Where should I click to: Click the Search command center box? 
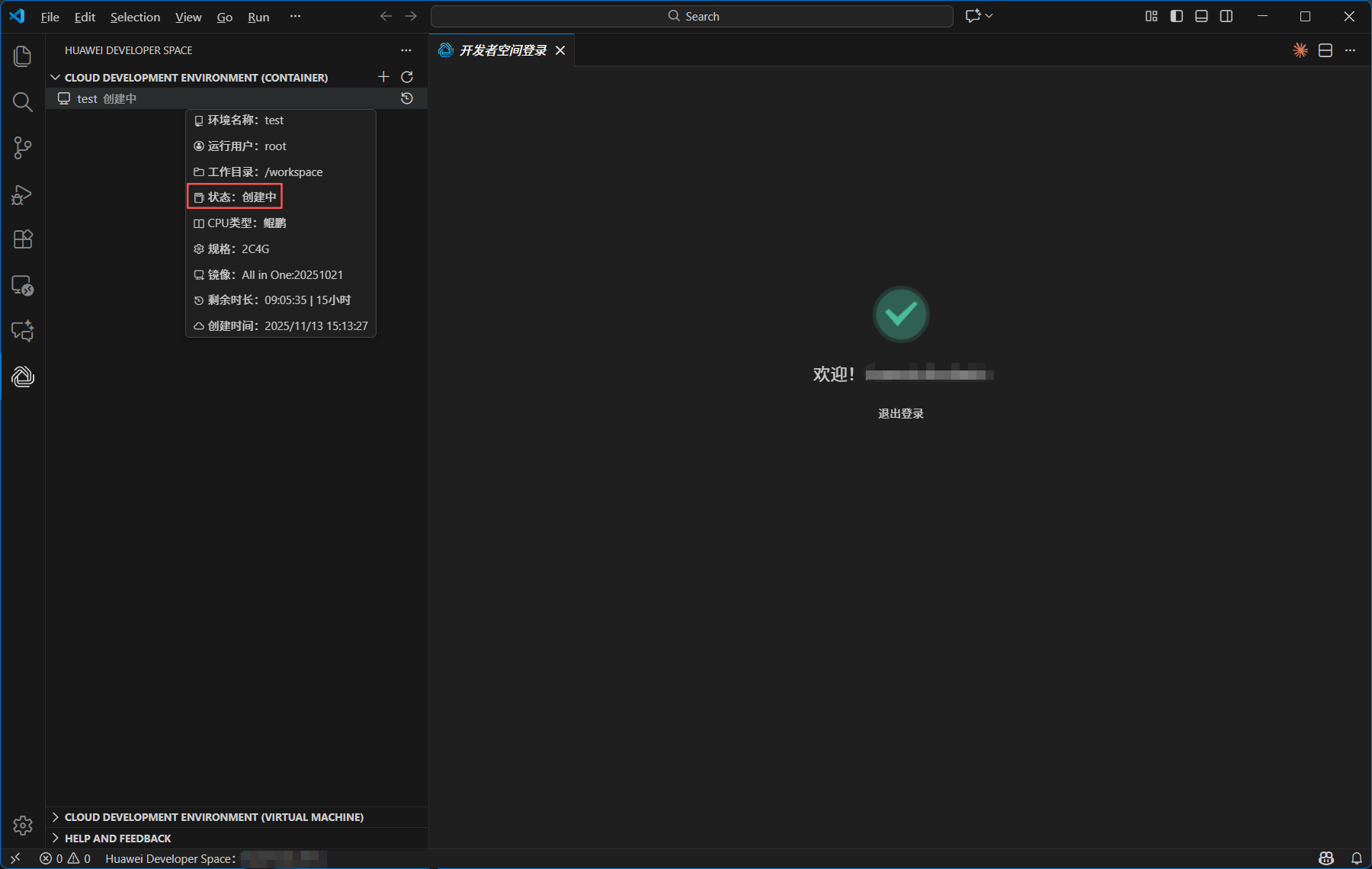tap(692, 16)
